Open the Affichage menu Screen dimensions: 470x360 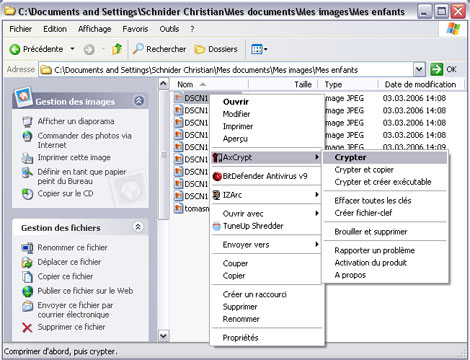coord(95,29)
